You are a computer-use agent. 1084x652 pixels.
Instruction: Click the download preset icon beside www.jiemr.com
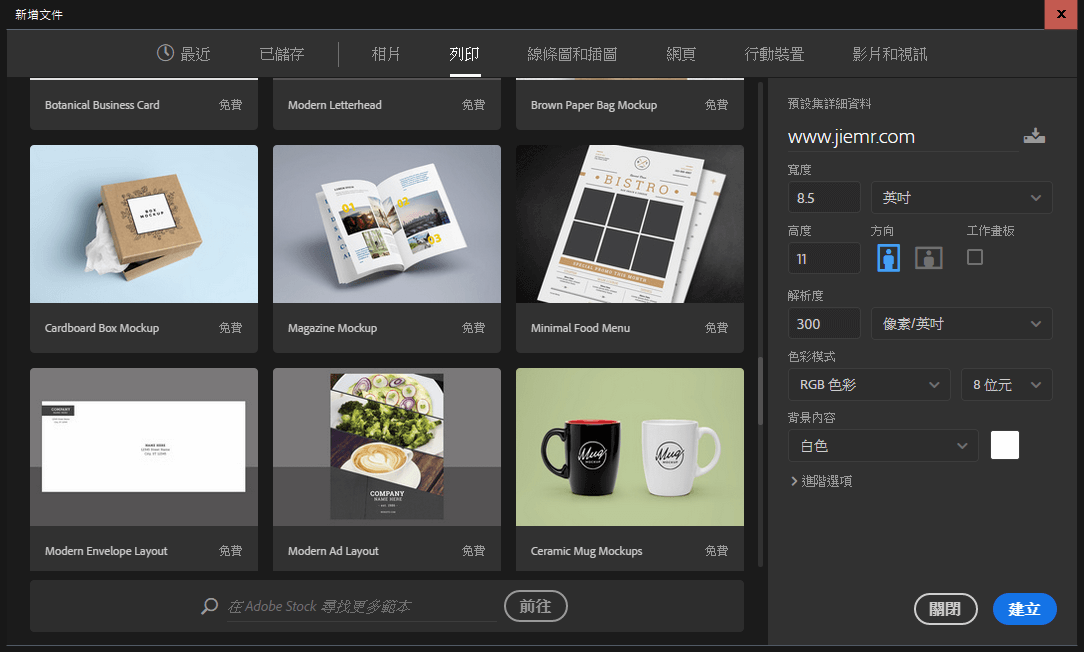tap(1035, 135)
